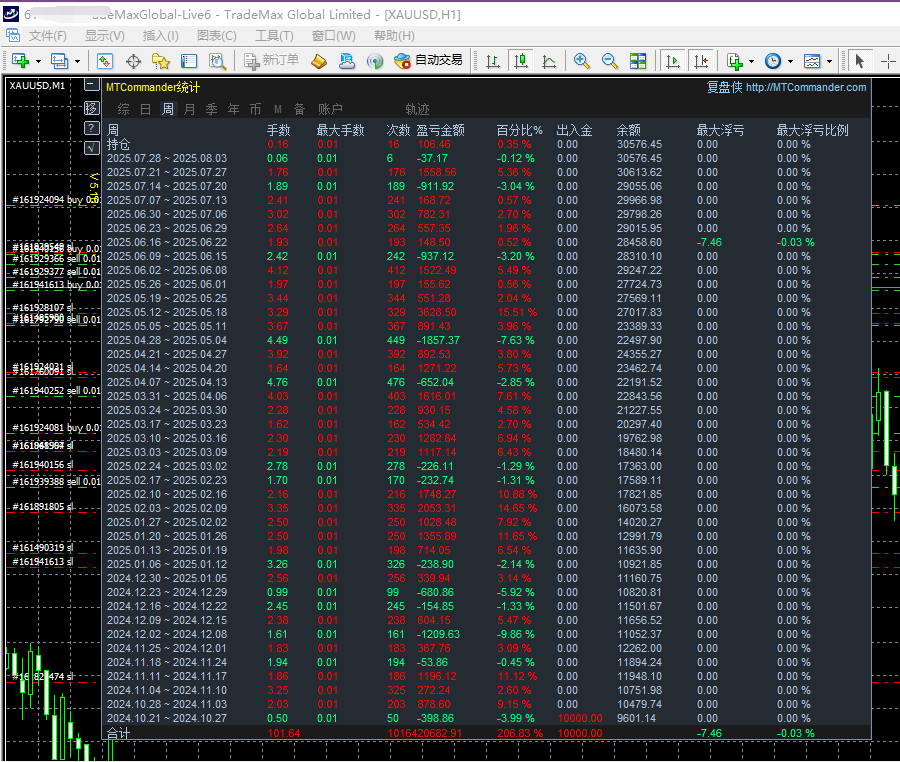
Task: Open the question mark help icon
Action: point(92,128)
